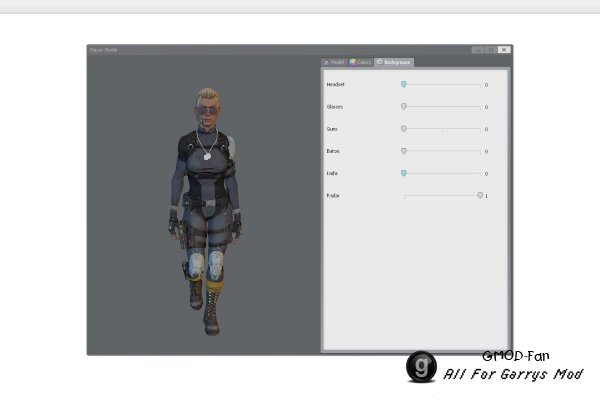Click the Knife label

coord(332,173)
